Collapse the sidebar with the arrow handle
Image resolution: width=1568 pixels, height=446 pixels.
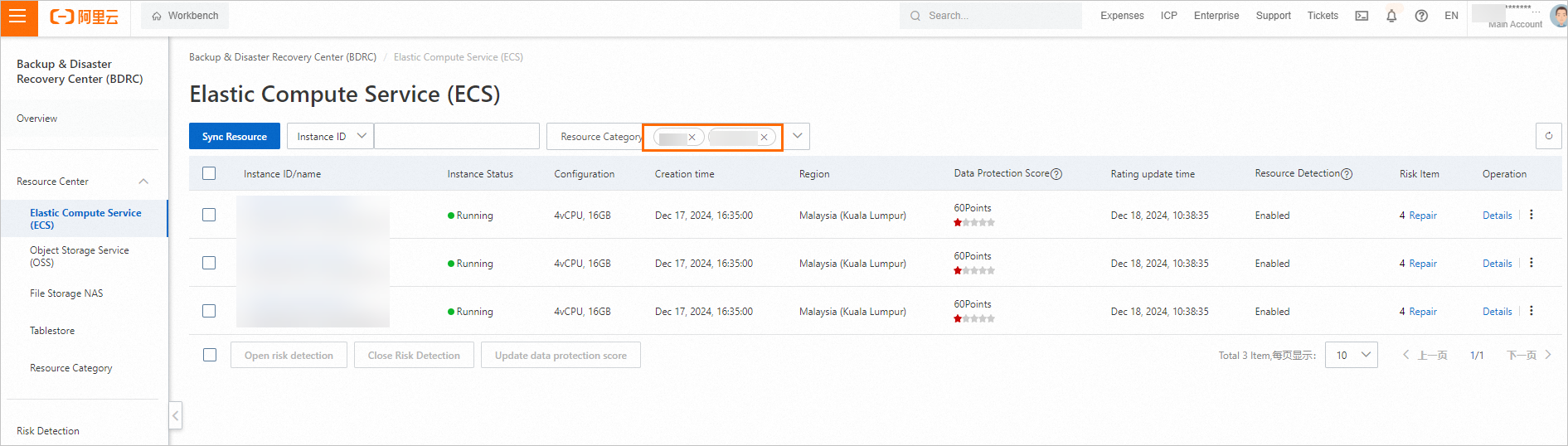click(175, 415)
